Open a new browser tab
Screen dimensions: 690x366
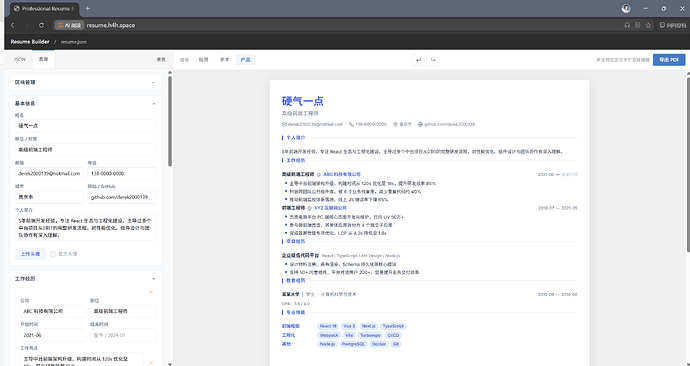88,8
